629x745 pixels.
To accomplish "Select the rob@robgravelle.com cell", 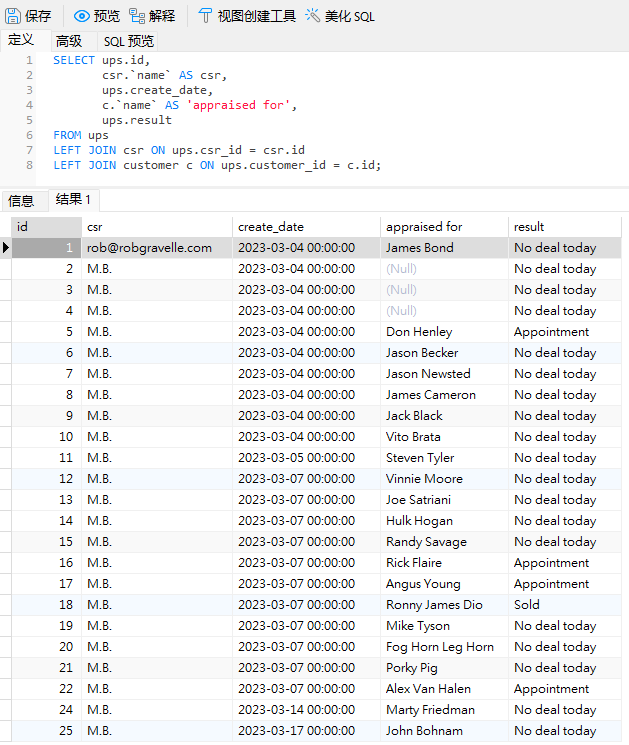I will [157, 248].
